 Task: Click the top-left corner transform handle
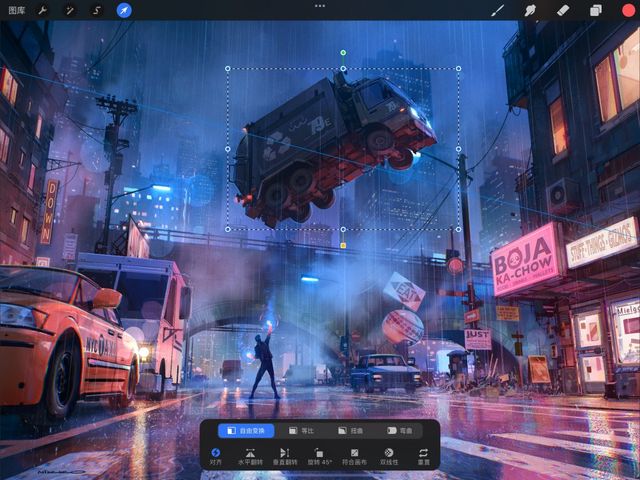(228, 69)
